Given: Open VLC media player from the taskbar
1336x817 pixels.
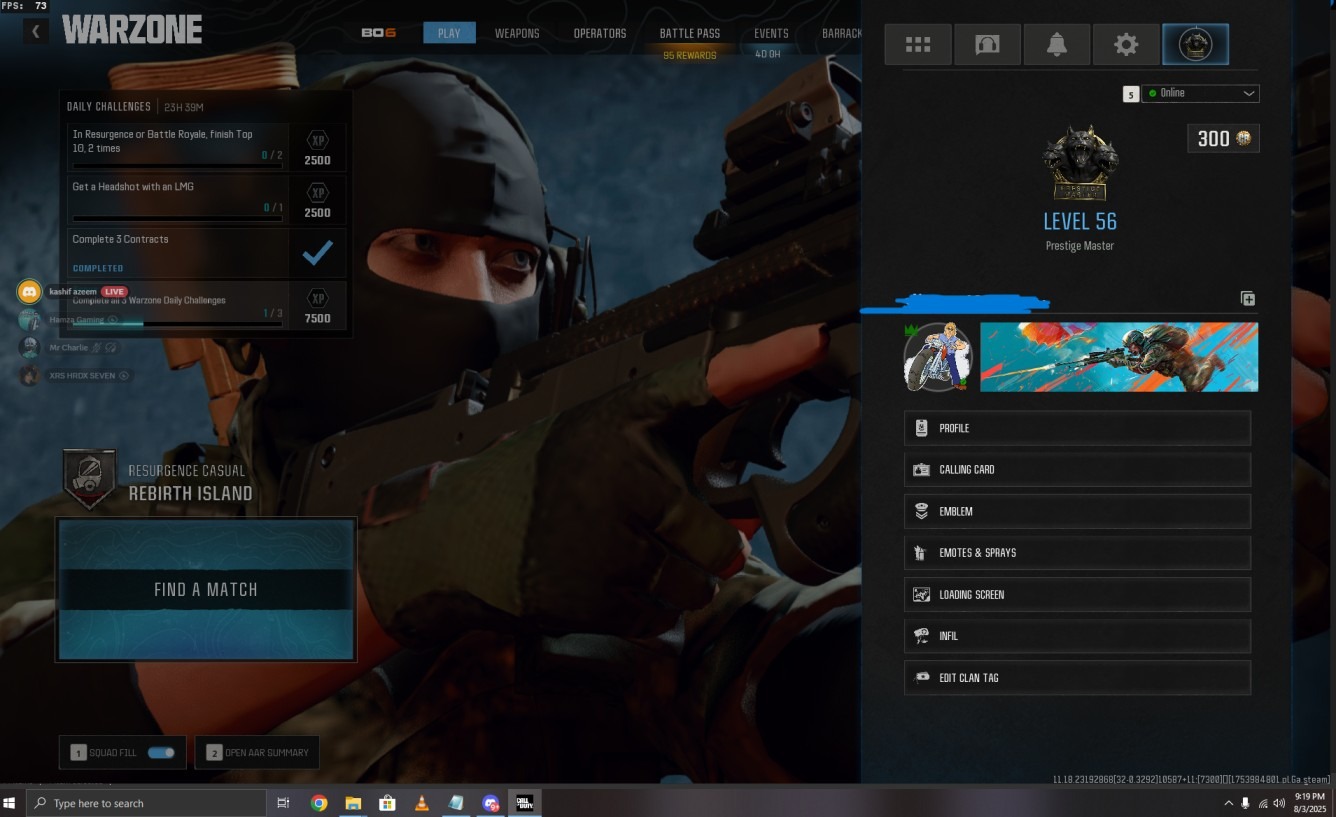Looking at the screenshot, I should pyautogui.click(x=422, y=803).
